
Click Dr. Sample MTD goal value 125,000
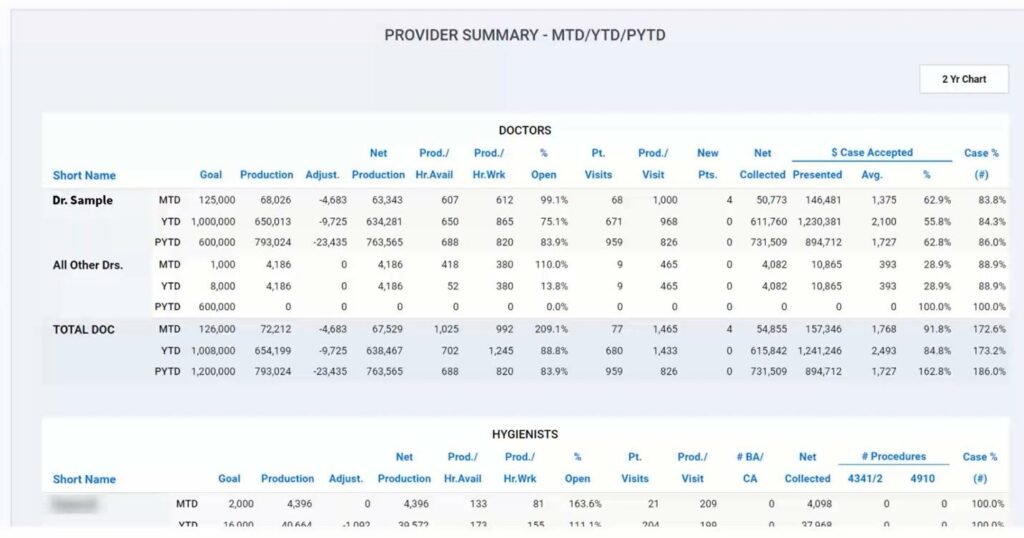[x=217, y=200]
